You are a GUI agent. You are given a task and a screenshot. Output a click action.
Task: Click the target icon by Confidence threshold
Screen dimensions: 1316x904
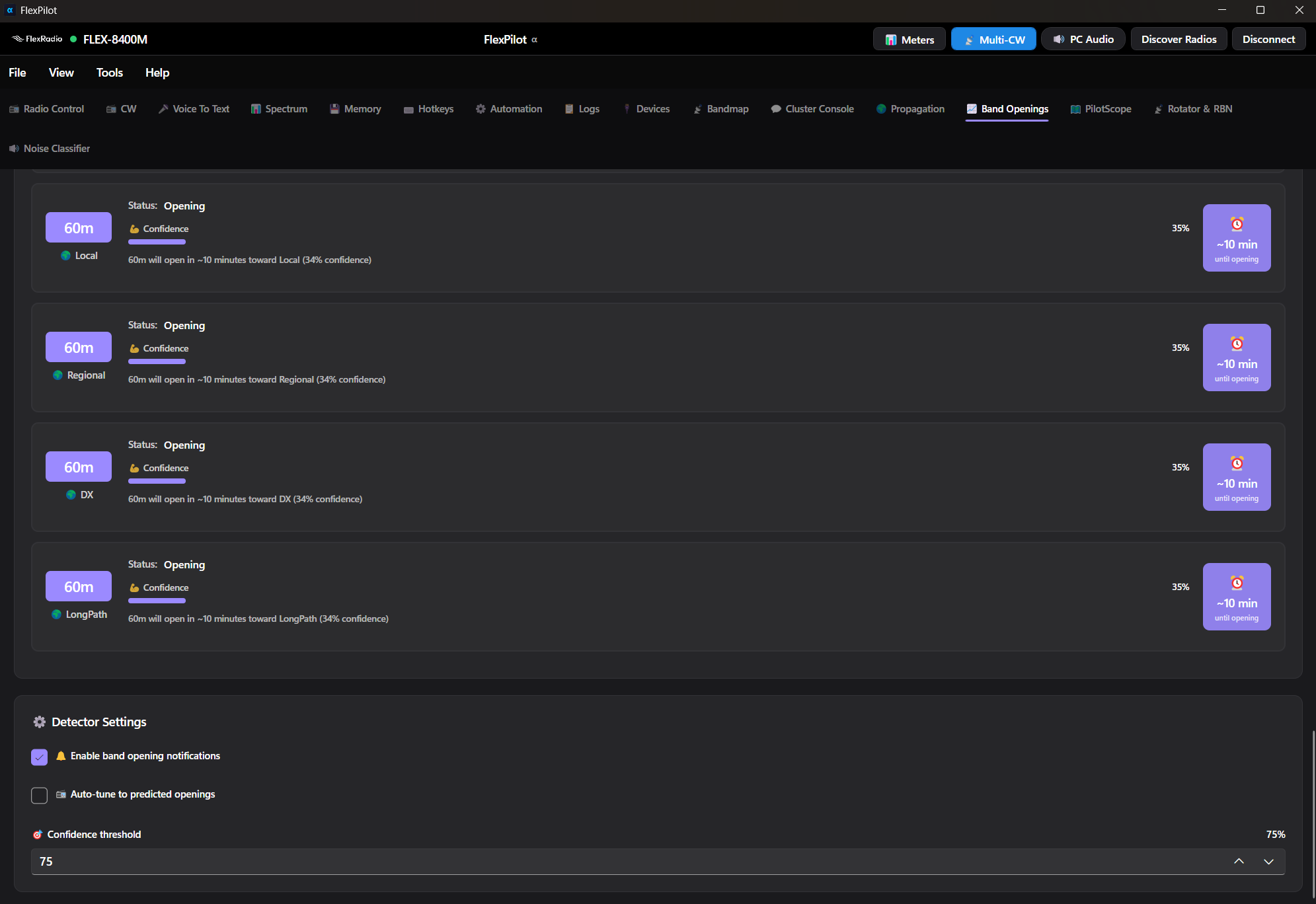tap(38, 835)
